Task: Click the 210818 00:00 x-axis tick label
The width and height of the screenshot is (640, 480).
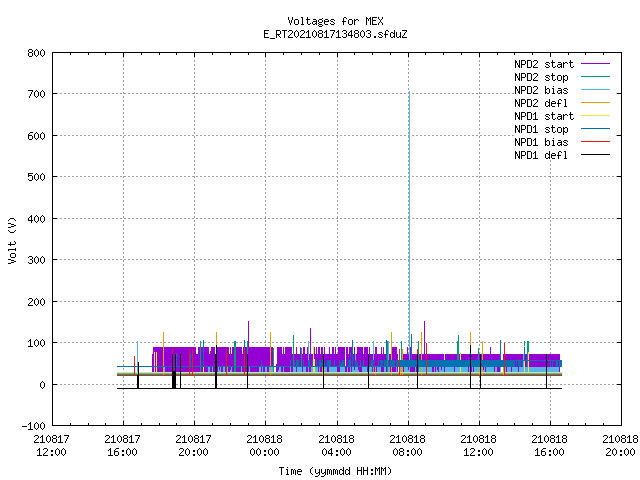Action: pos(264,446)
